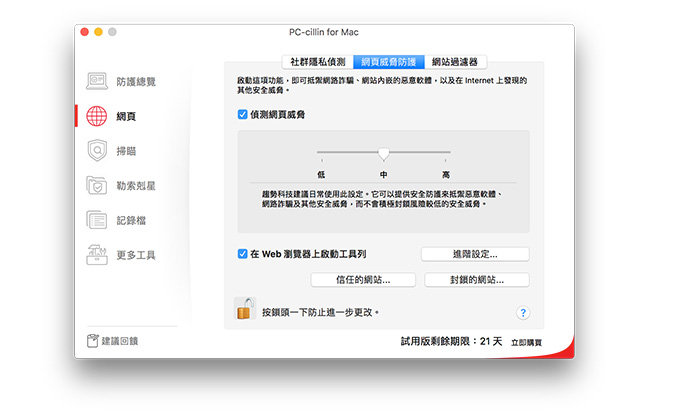Click the 封鎖的網站... button
The height and width of the screenshot is (412, 680).
[476, 280]
